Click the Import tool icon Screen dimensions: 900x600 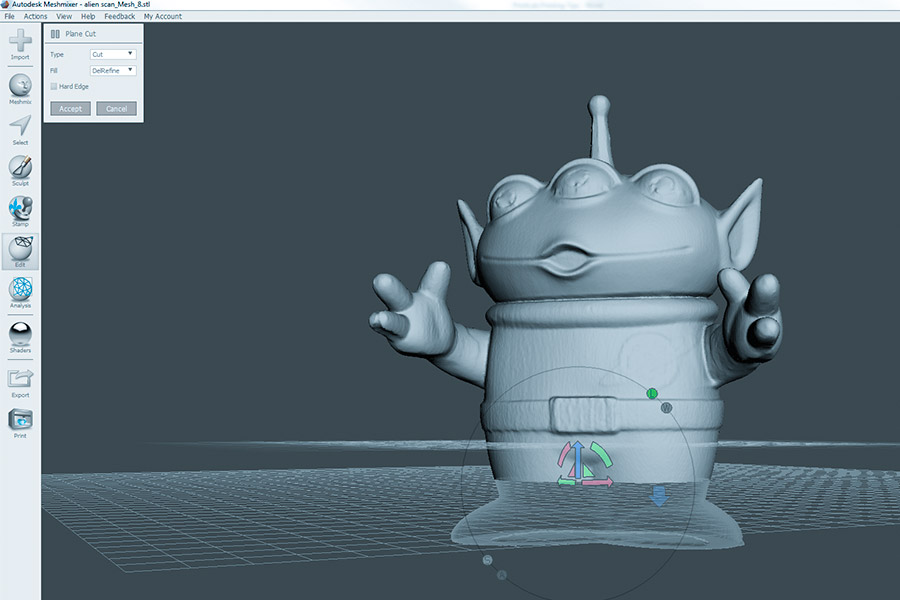(x=20, y=43)
